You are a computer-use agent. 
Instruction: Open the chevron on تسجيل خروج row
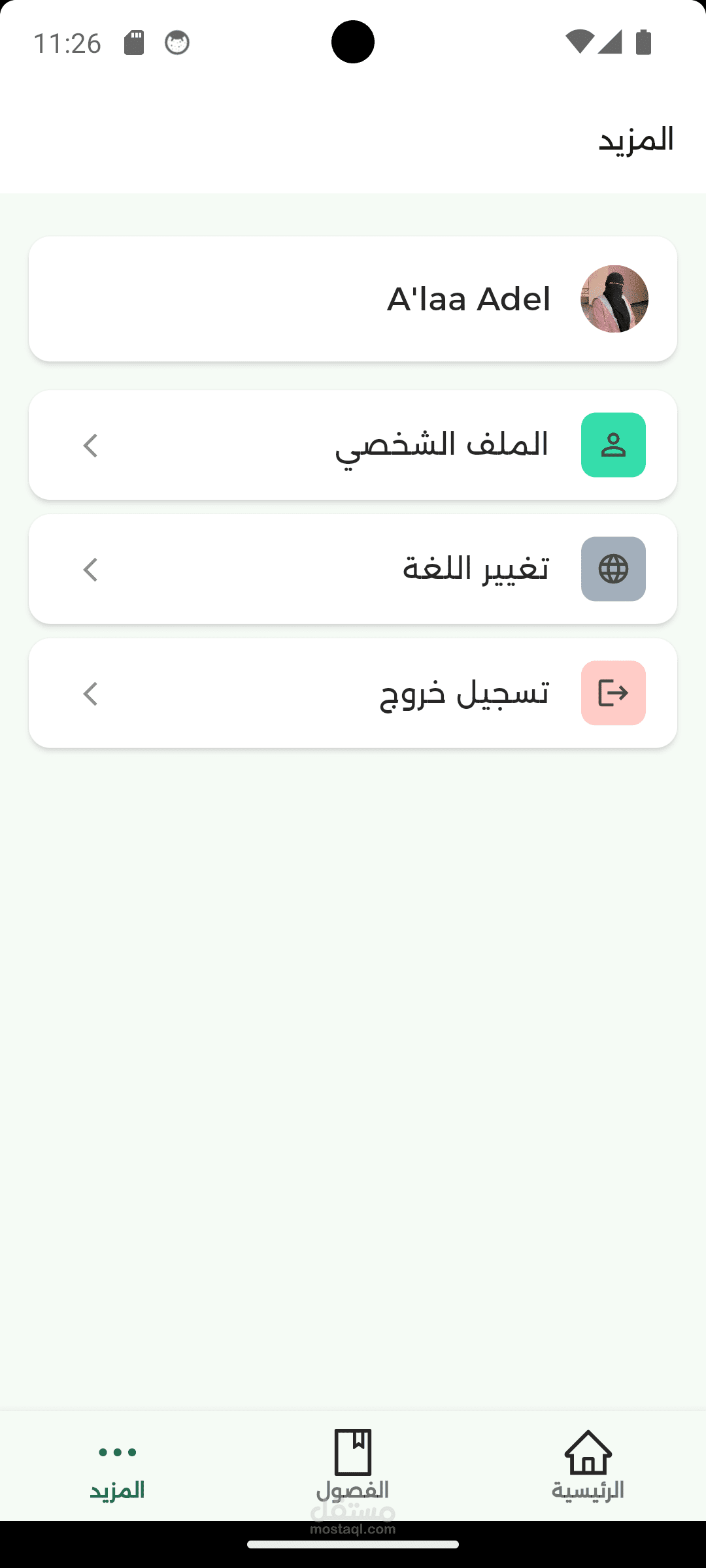tap(90, 694)
